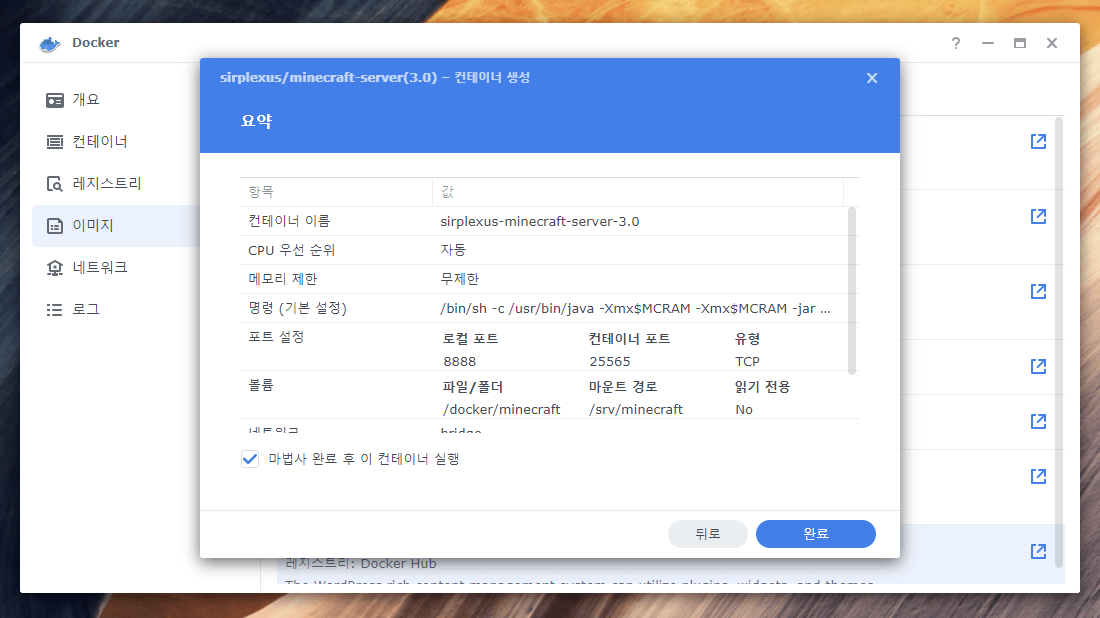The width and height of the screenshot is (1100, 618).
Task: Click the 로그 list icon
Action: click(x=55, y=310)
